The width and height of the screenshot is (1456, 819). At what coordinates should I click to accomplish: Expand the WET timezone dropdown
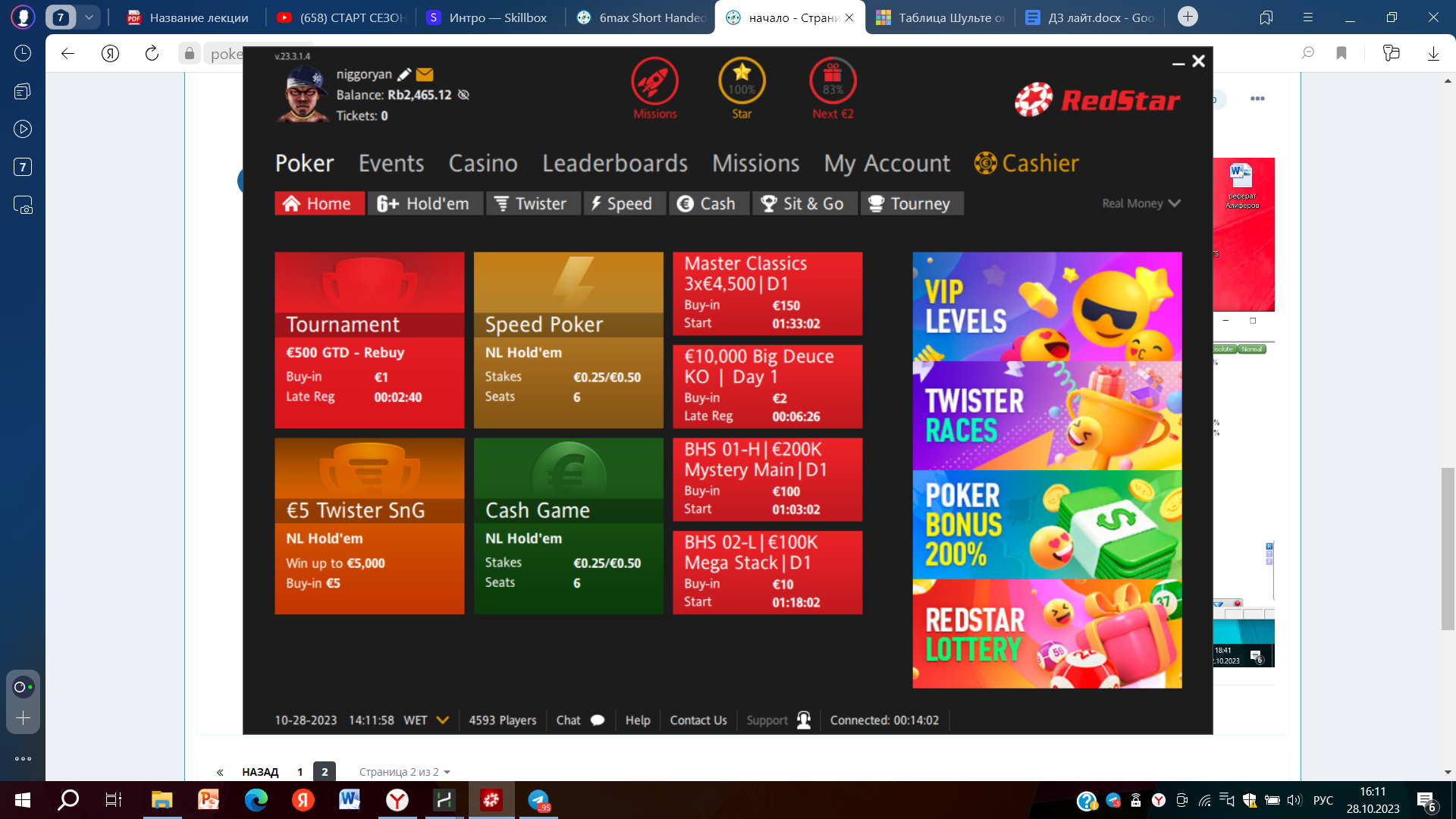coord(443,720)
